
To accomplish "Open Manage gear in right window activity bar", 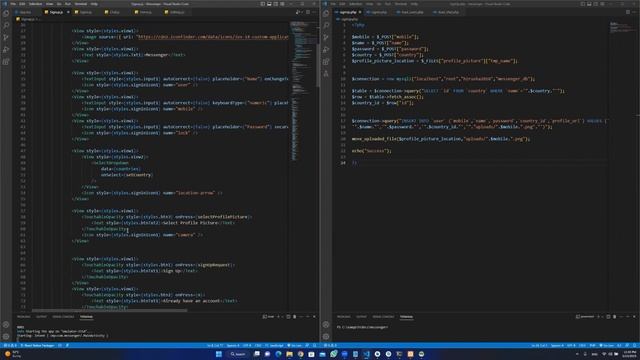I will point(326,337).
